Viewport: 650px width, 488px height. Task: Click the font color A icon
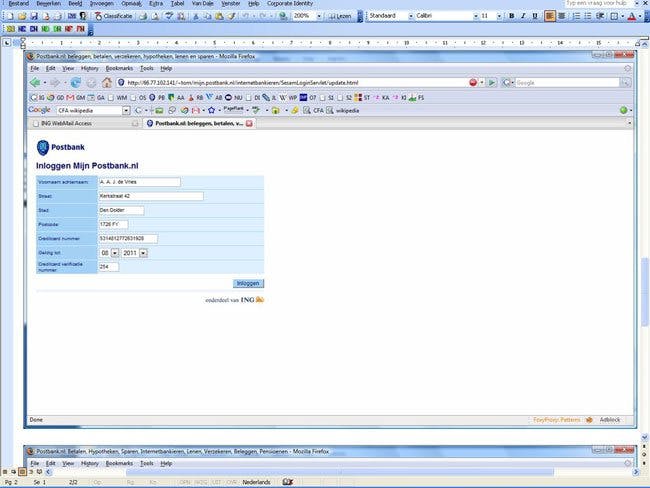click(632, 16)
